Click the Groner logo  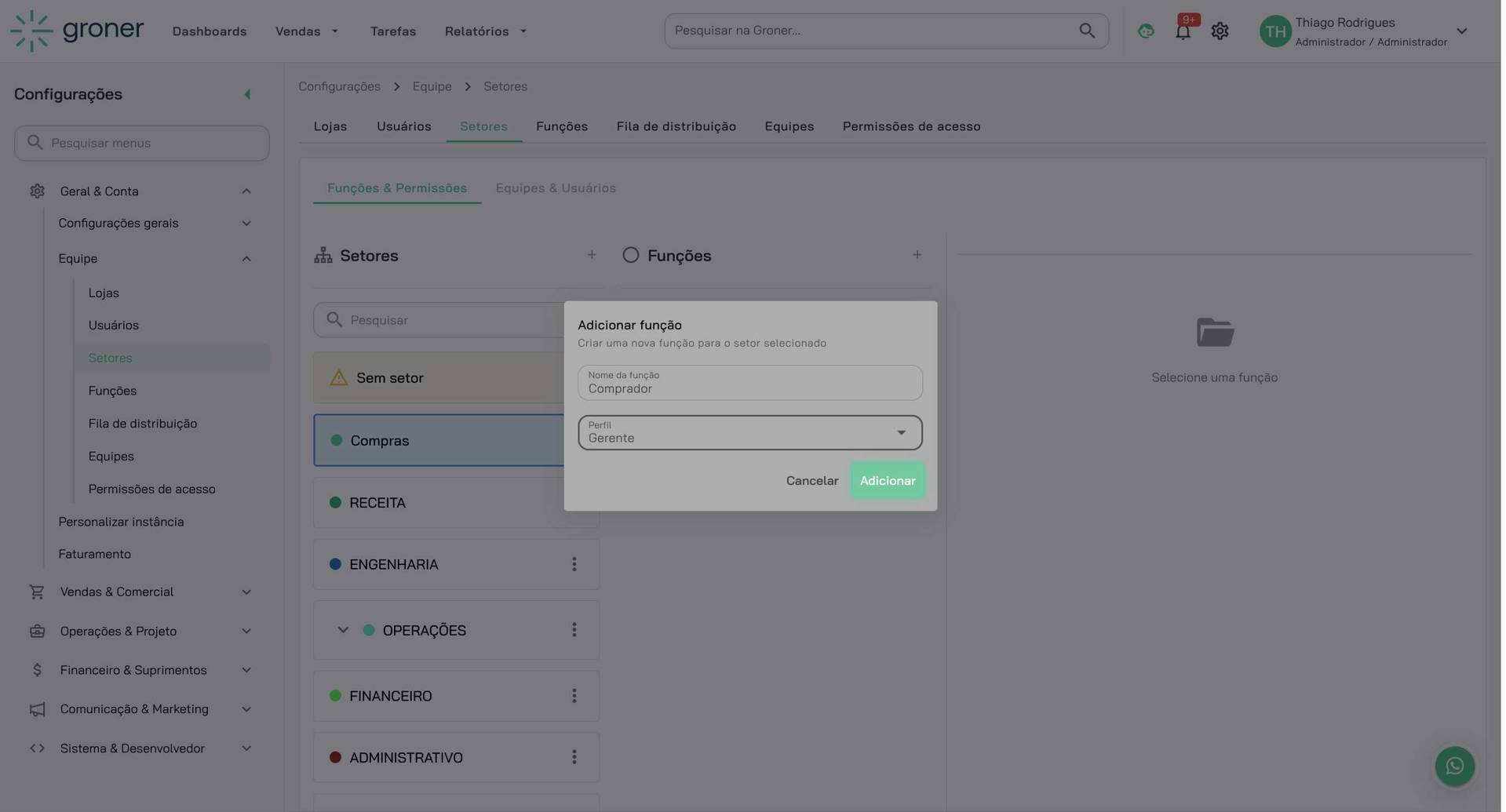click(x=77, y=31)
